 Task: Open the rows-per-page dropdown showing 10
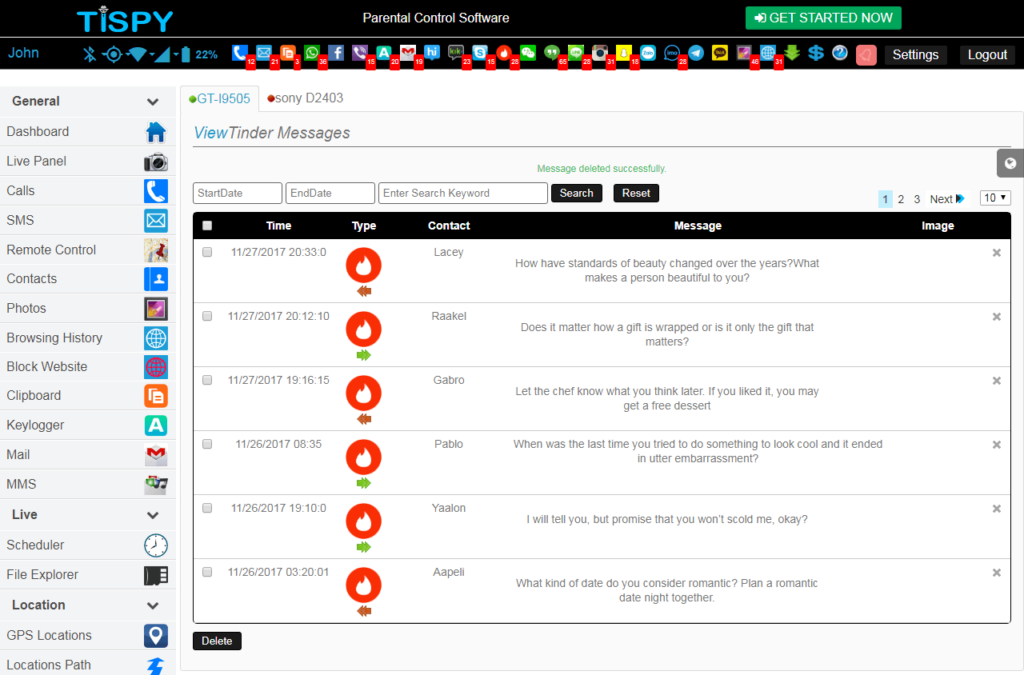point(995,198)
